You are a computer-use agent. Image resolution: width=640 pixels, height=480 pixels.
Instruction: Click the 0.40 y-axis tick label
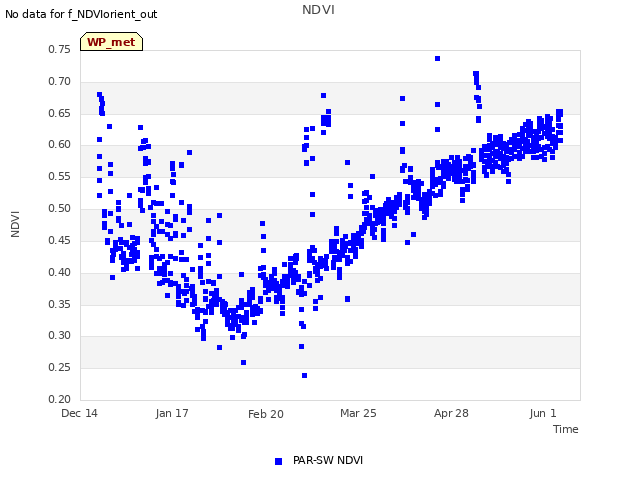coord(59,272)
